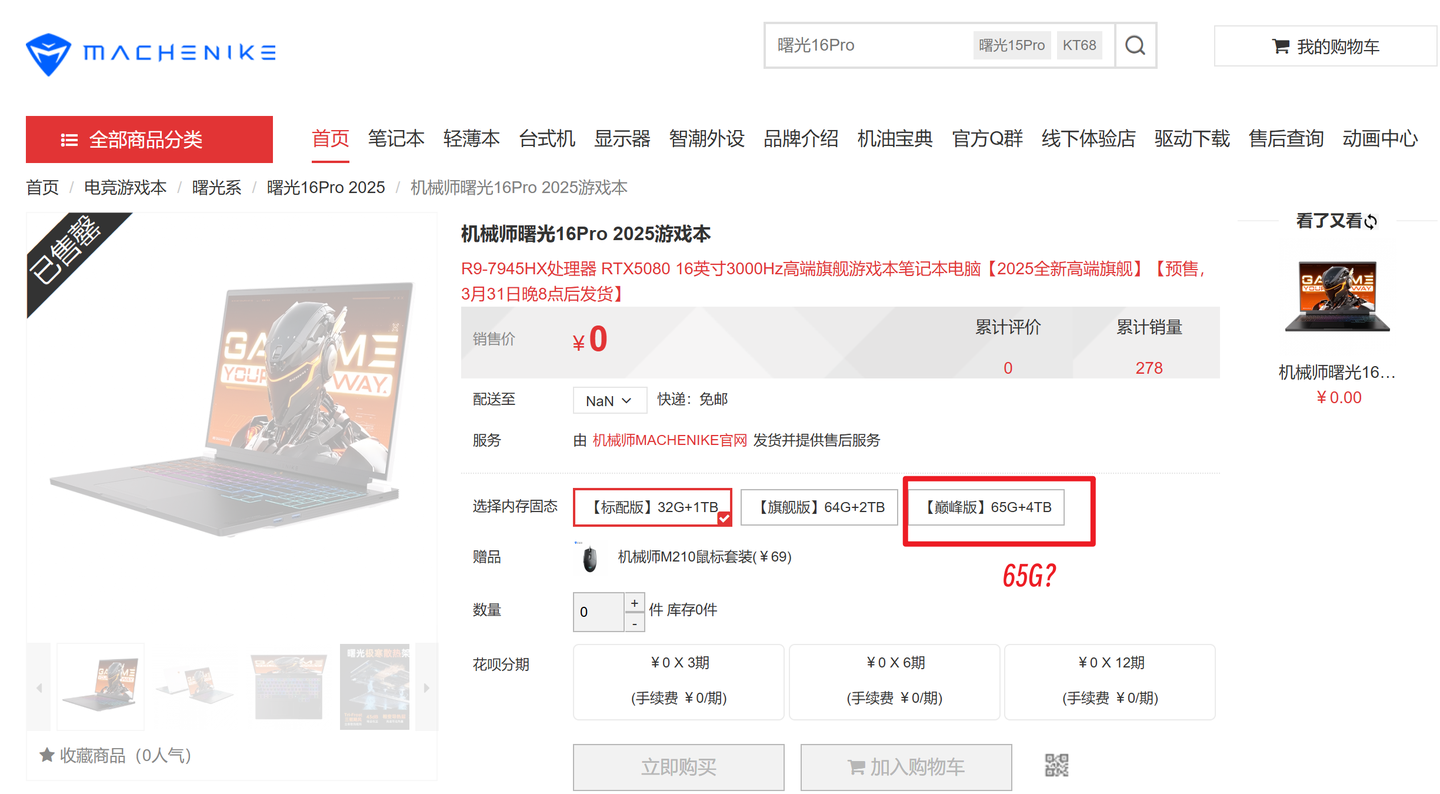Open the 笔记本 menu item
Image resolution: width=1440 pixels, height=794 pixels.
tap(396, 139)
